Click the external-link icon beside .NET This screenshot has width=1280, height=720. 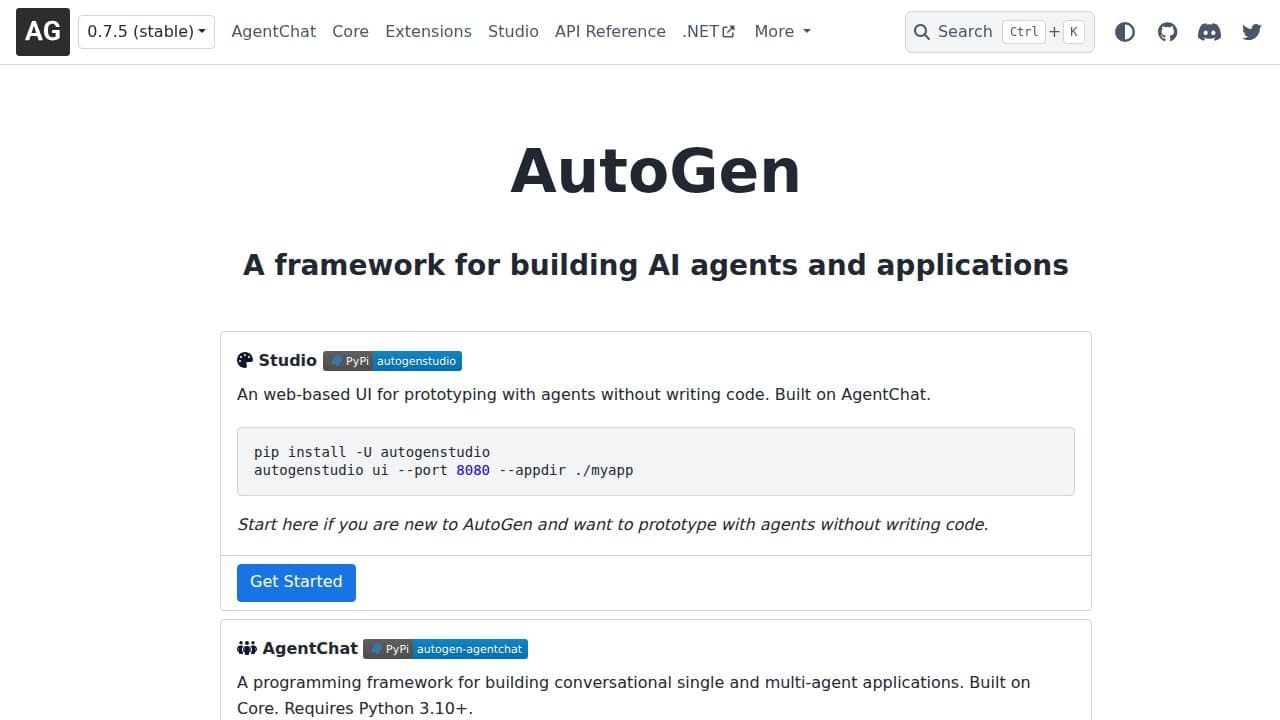729,32
